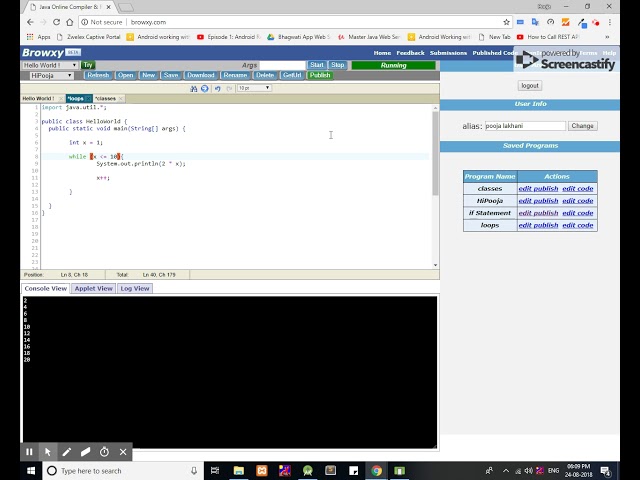Screen dimensions: 640x480
Task: Click the Refresh button
Action: pyautogui.click(x=98, y=75)
